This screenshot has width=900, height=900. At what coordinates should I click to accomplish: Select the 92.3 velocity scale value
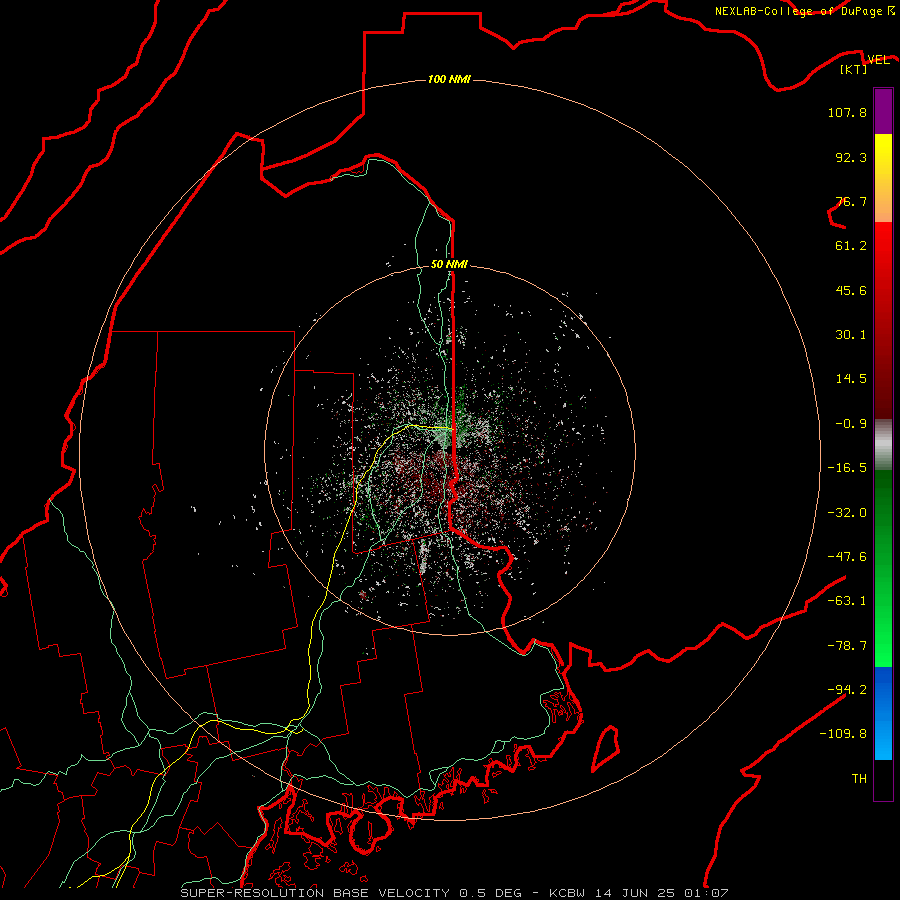click(851, 157)
